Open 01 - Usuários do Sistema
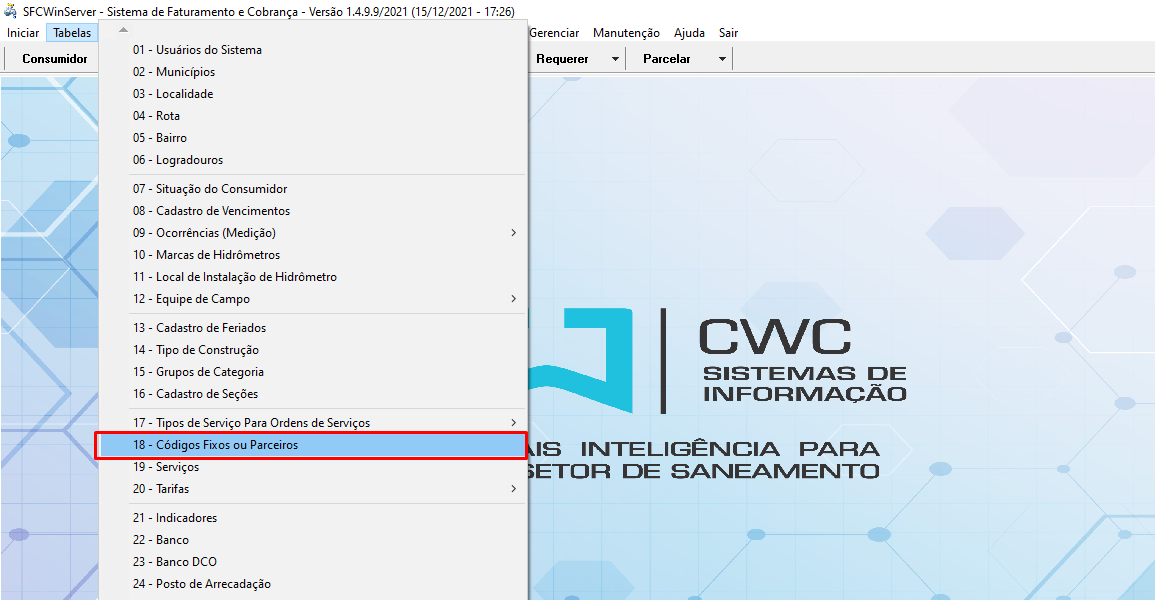 click(x=197, y=50)
